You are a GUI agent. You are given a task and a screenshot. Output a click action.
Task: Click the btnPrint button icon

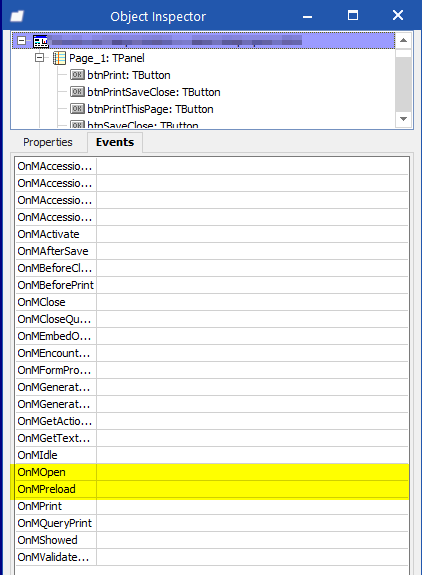tap(77, 75)
